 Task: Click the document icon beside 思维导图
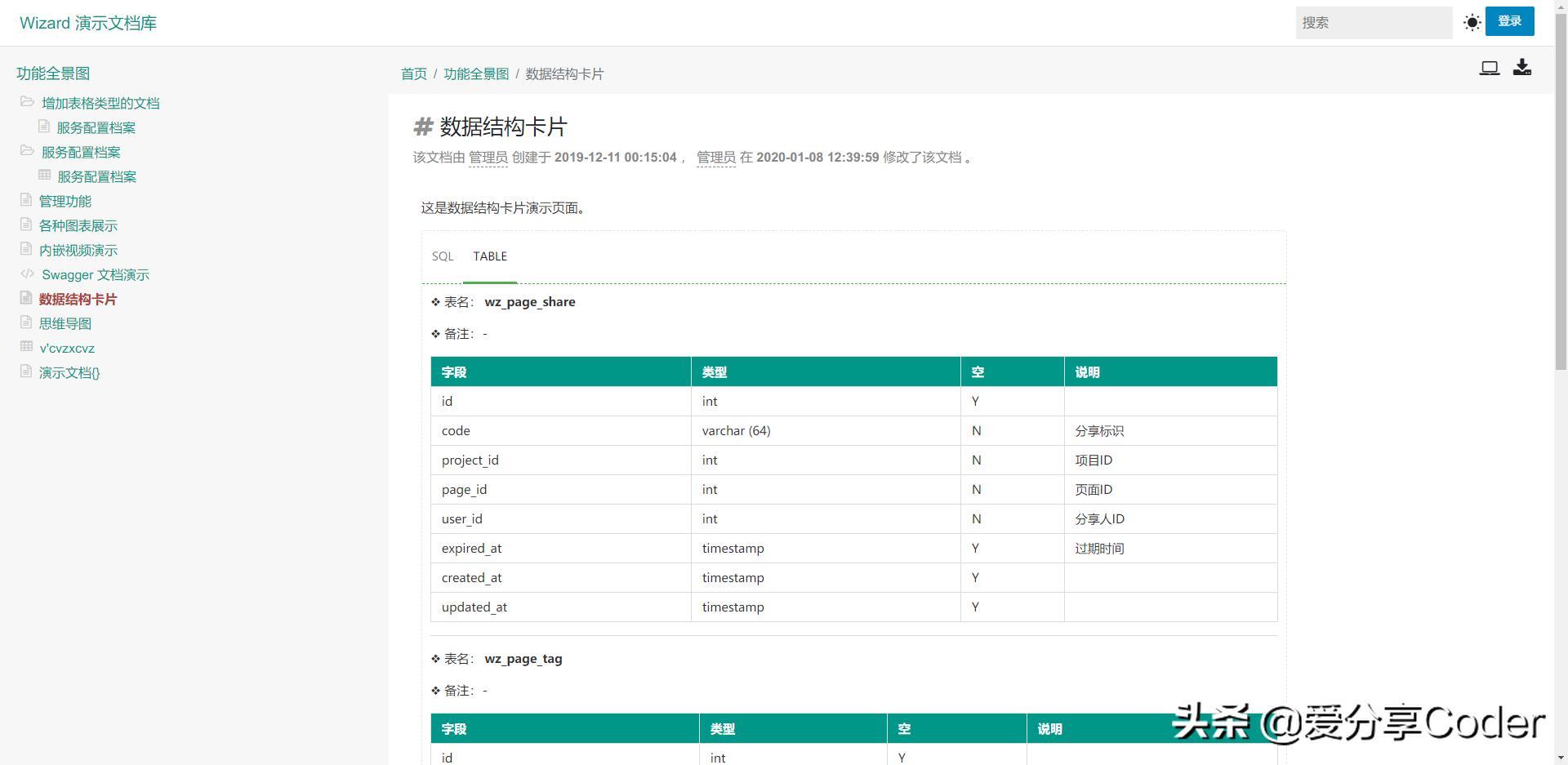pos(25,323)
